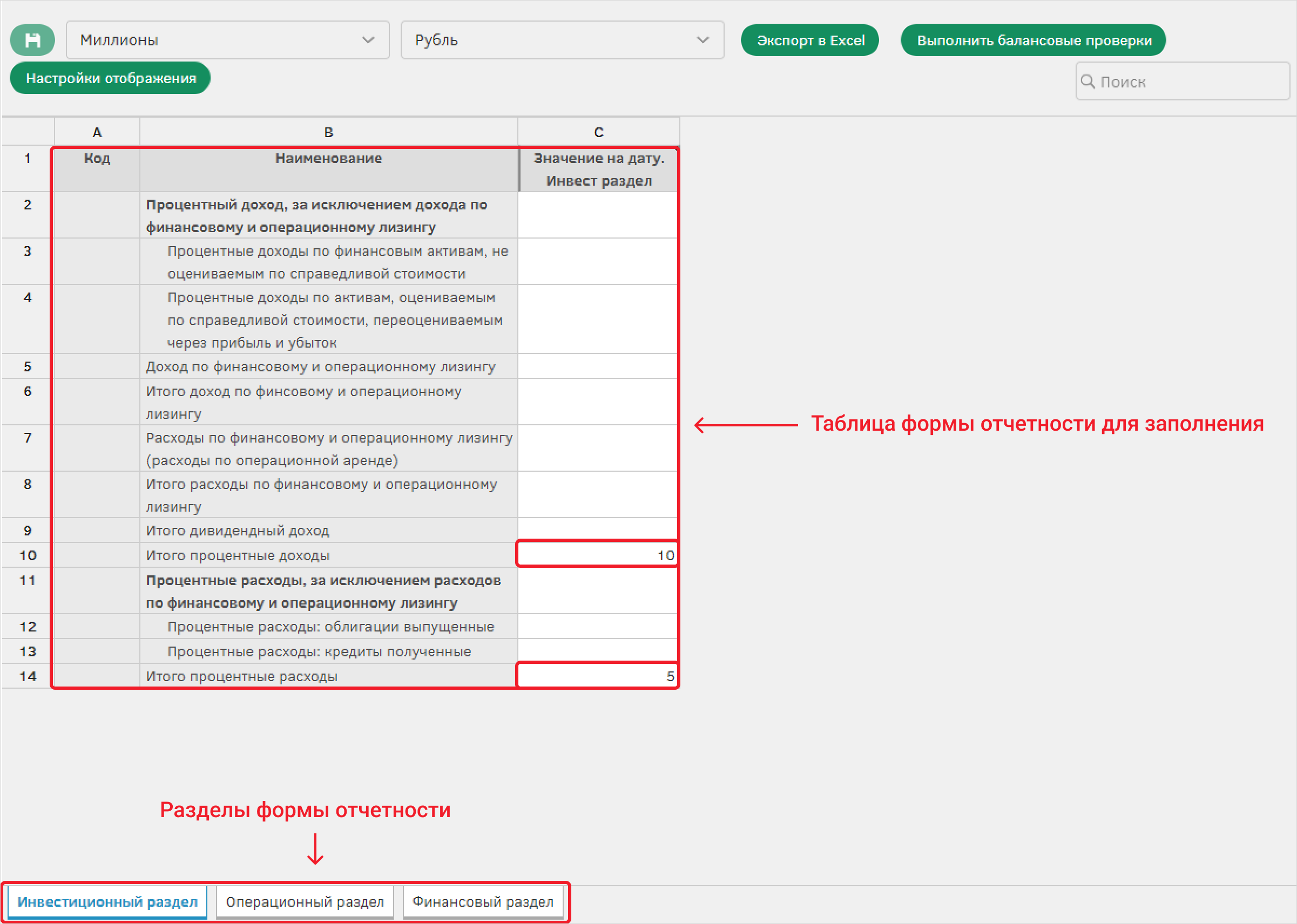
Task: Click the green save icon button
Action: (x=32, y=40)
